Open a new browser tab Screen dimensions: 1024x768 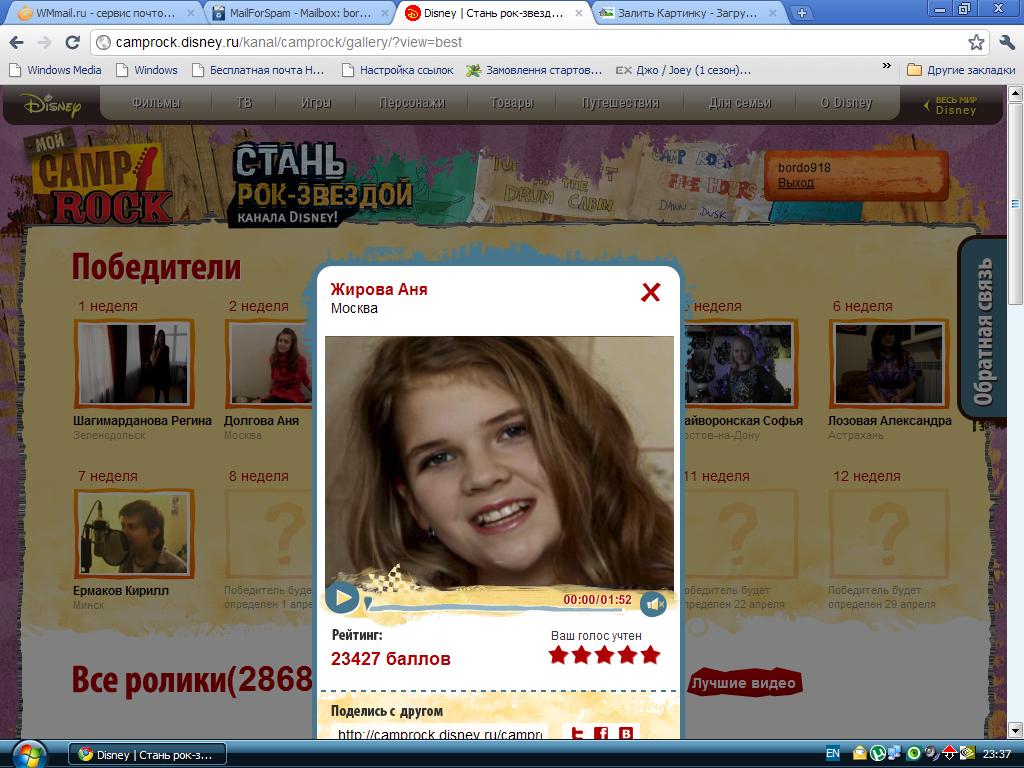(802, 12)
